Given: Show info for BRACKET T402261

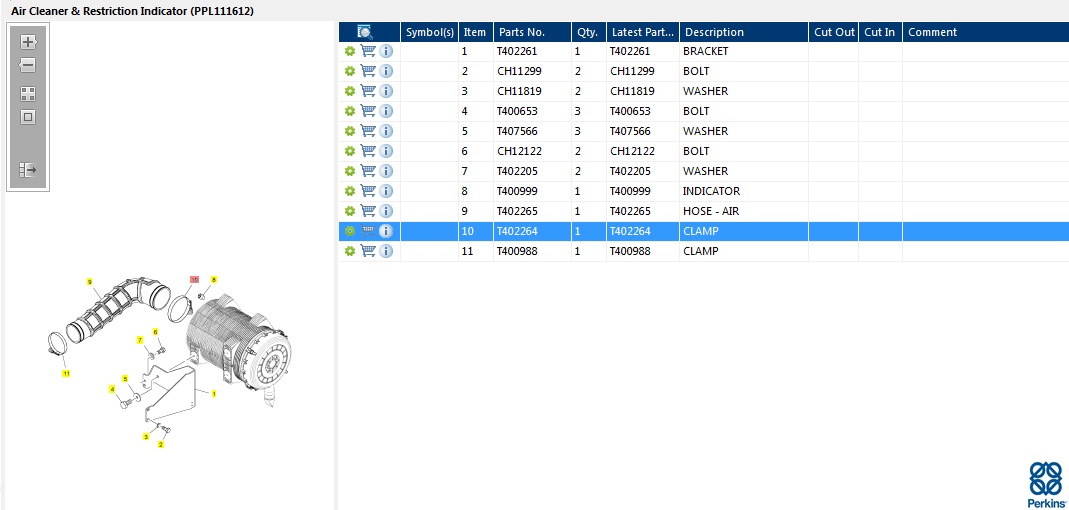Looking at the screenshot, I should click(386, 51).
